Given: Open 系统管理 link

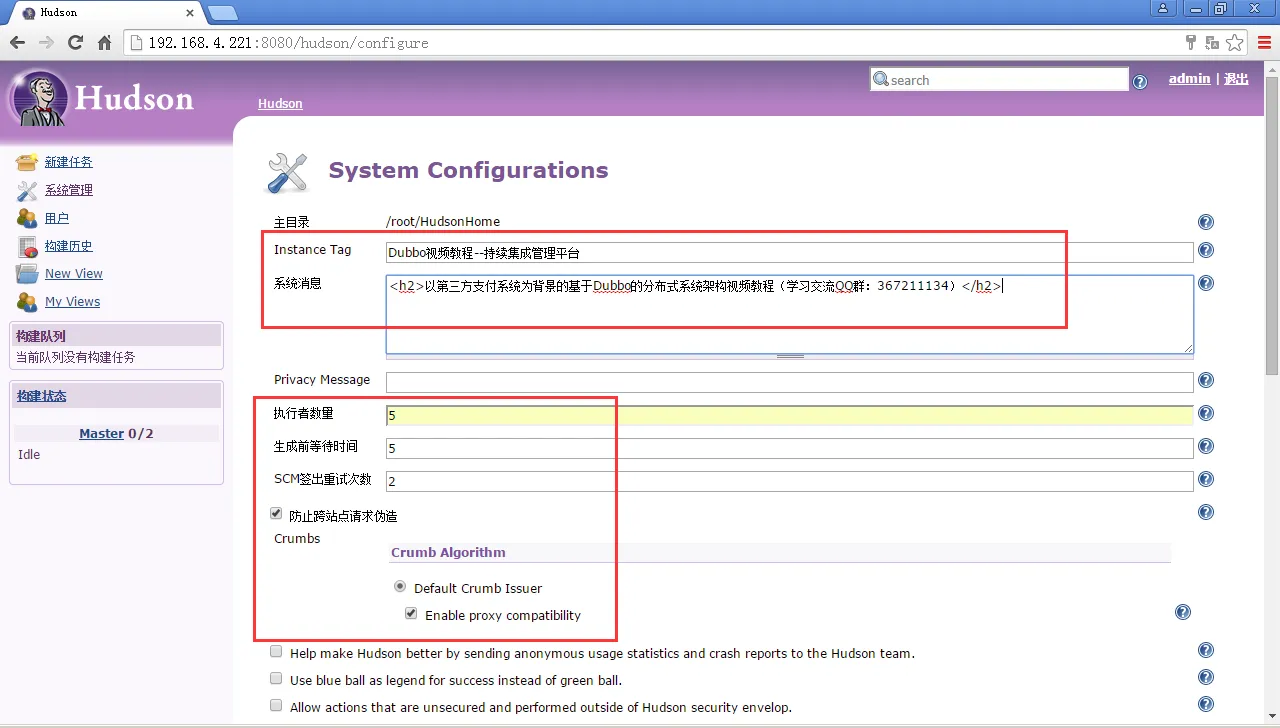Looking at the screenshot, I should (68, 190).
